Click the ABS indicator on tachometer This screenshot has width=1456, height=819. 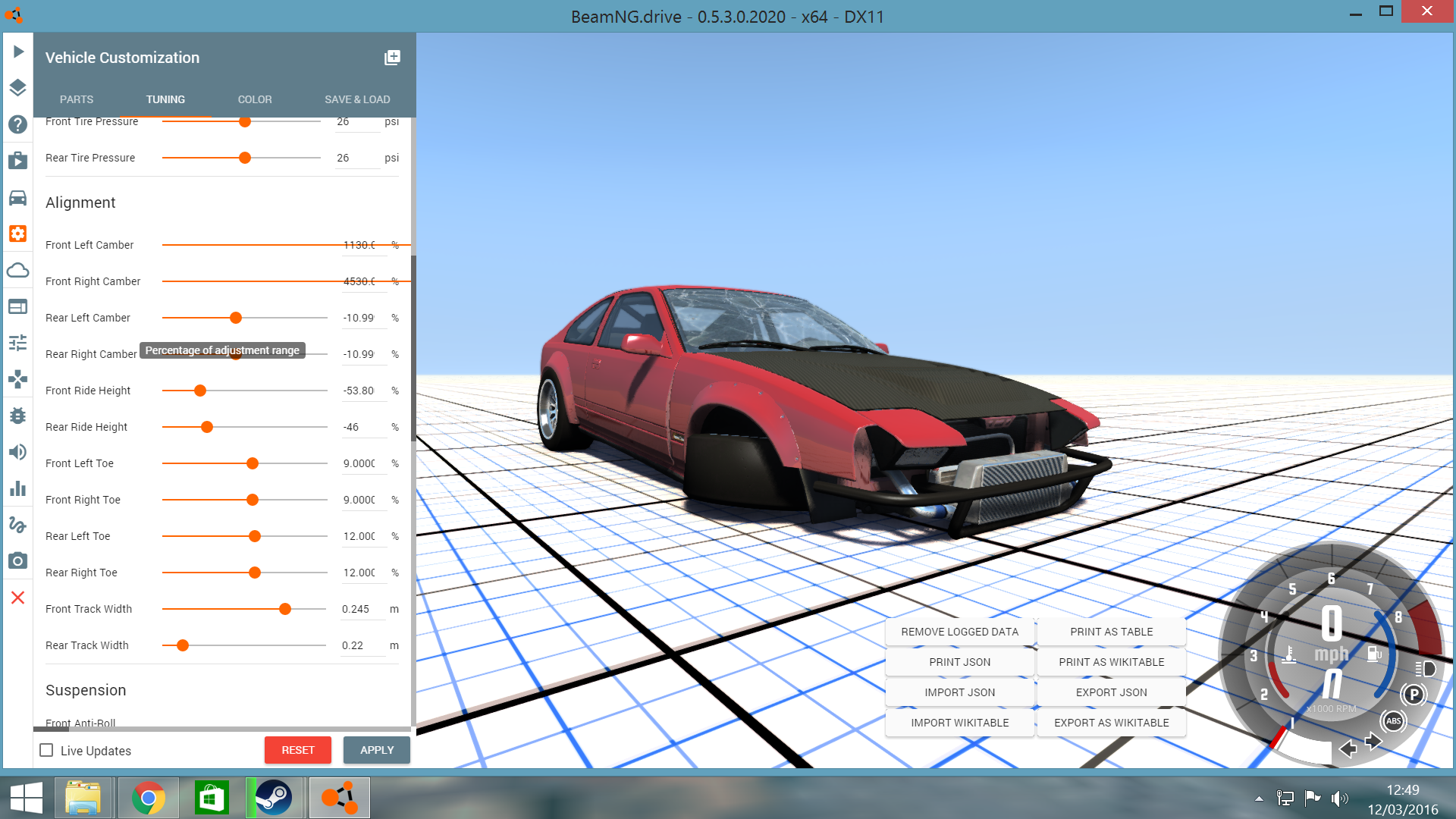pos(1393,721)
